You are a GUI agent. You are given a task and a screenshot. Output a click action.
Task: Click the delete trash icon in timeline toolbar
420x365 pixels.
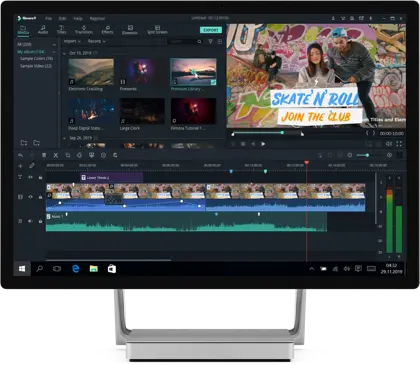(x=44, y=155)
